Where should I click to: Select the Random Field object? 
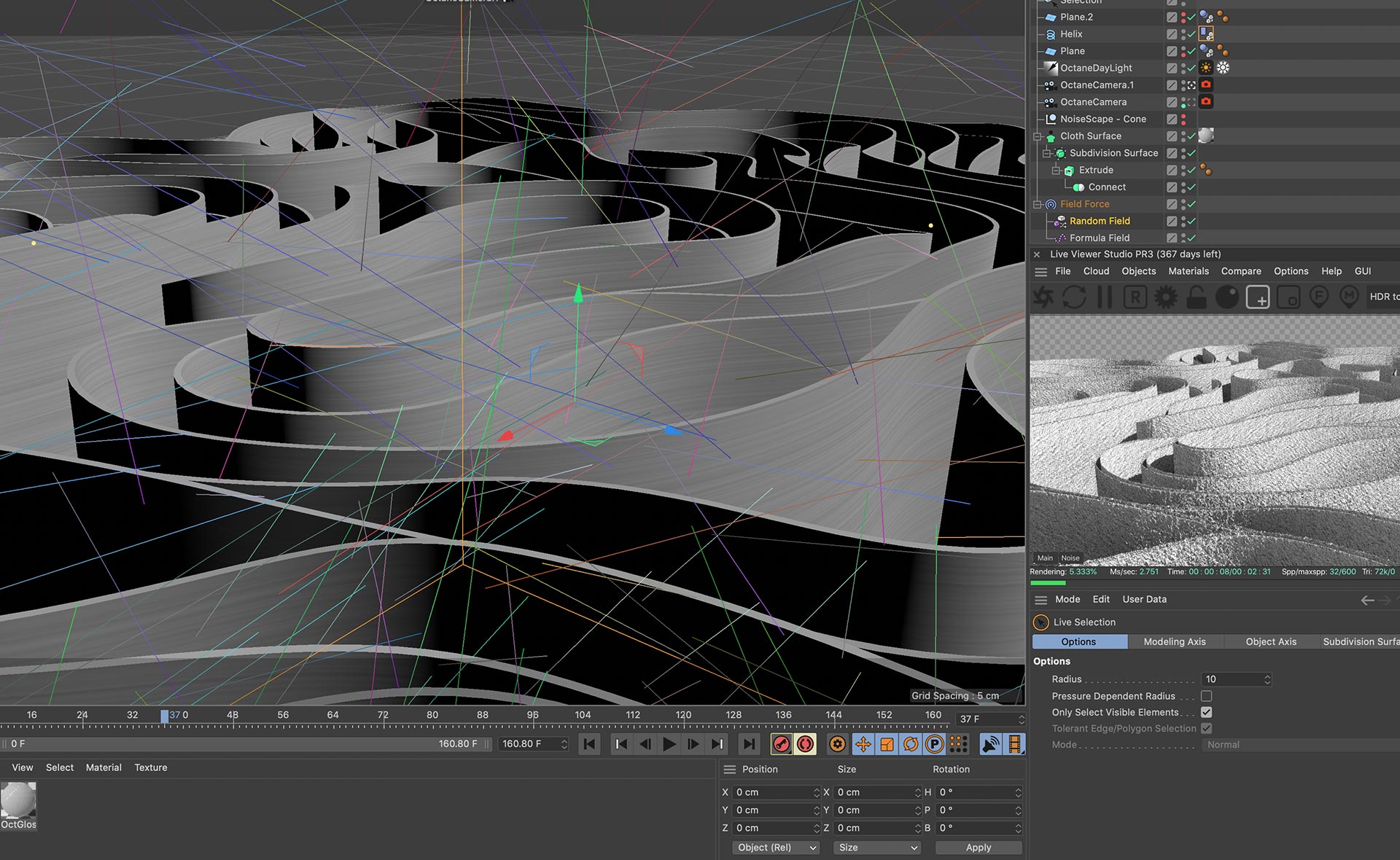pos(1099,221)
